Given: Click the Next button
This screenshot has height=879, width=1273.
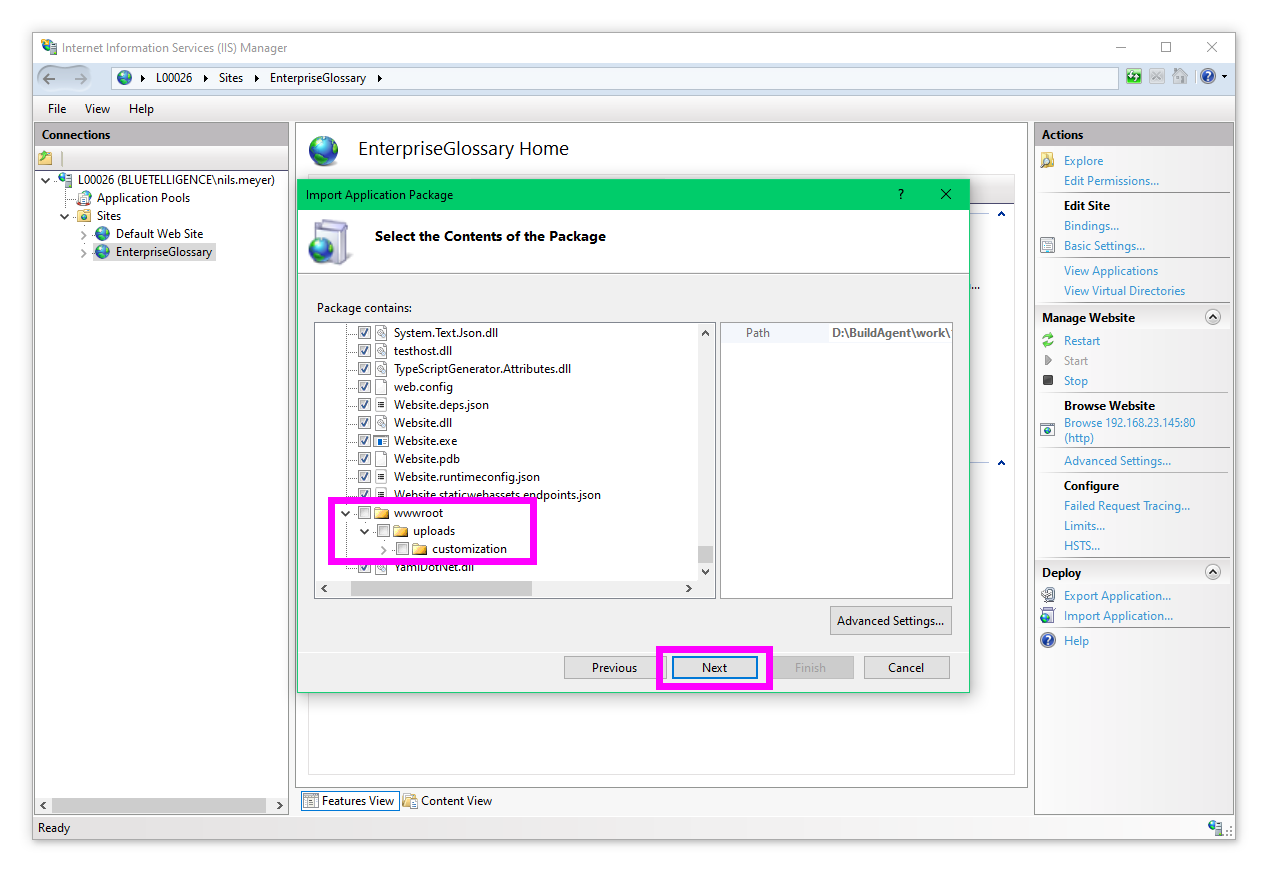Looking at the screenshot, I should coord(714,668).
